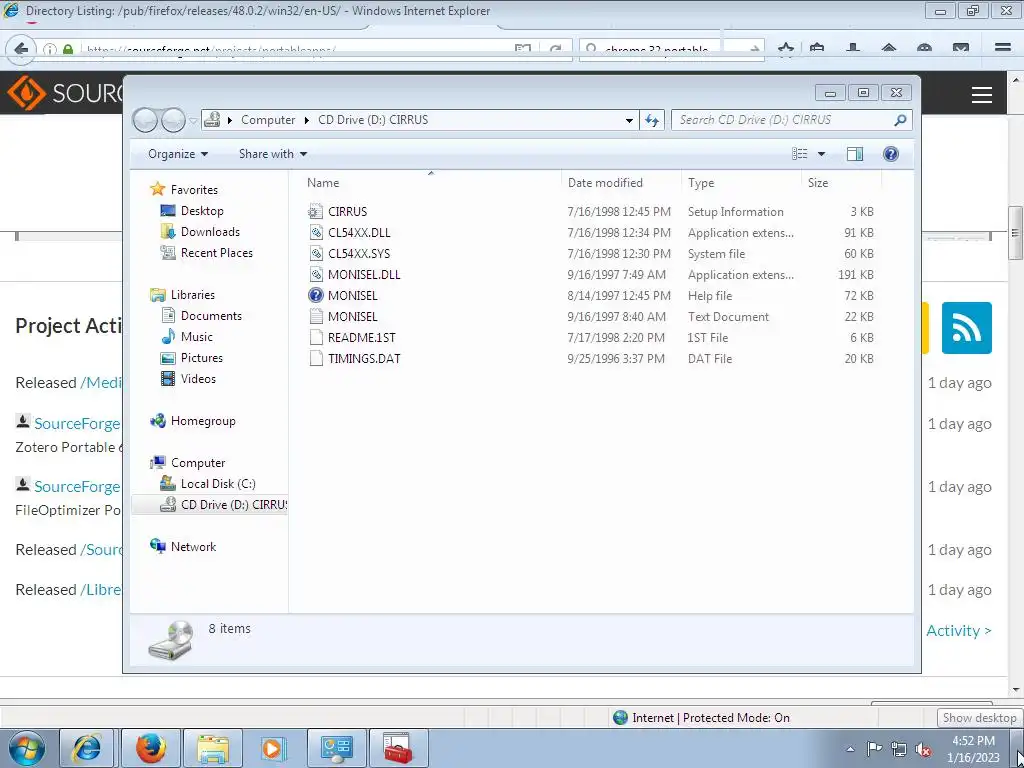Click the search magnifier in Explorer
This screenshot has width=1024, height=768.
click(x=900, y=120)
